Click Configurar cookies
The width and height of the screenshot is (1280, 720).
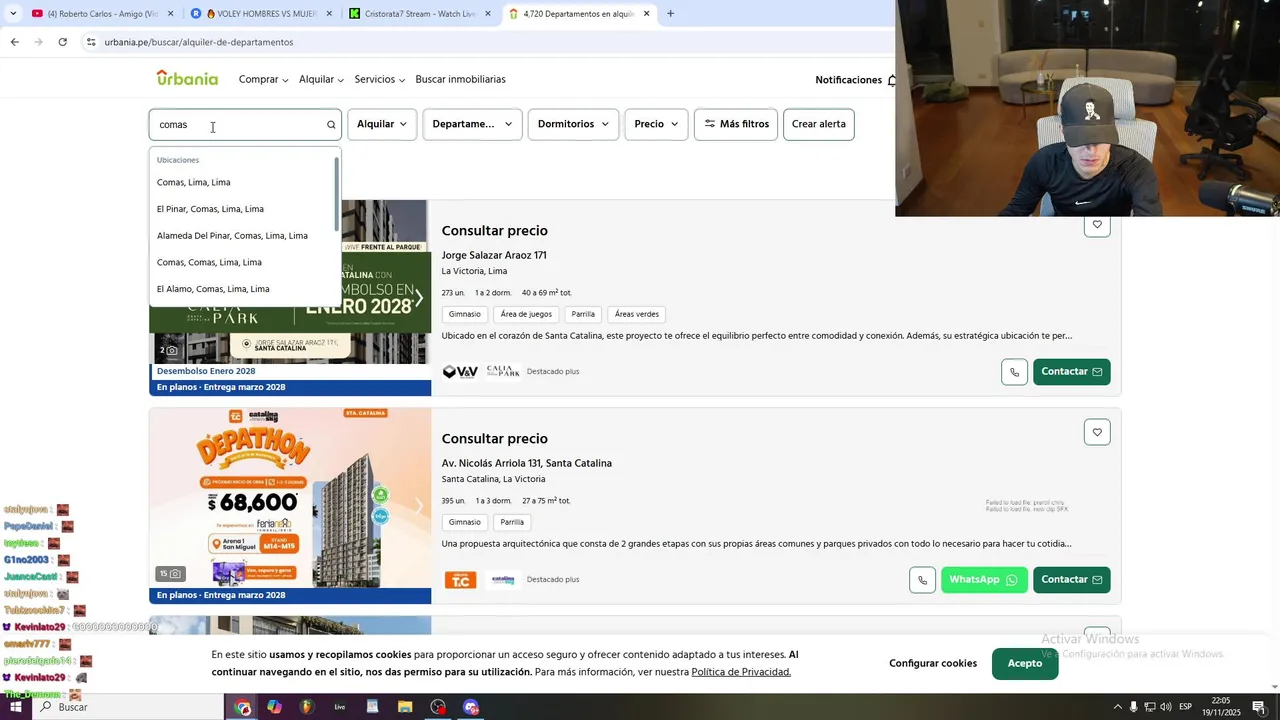[933, 664]
